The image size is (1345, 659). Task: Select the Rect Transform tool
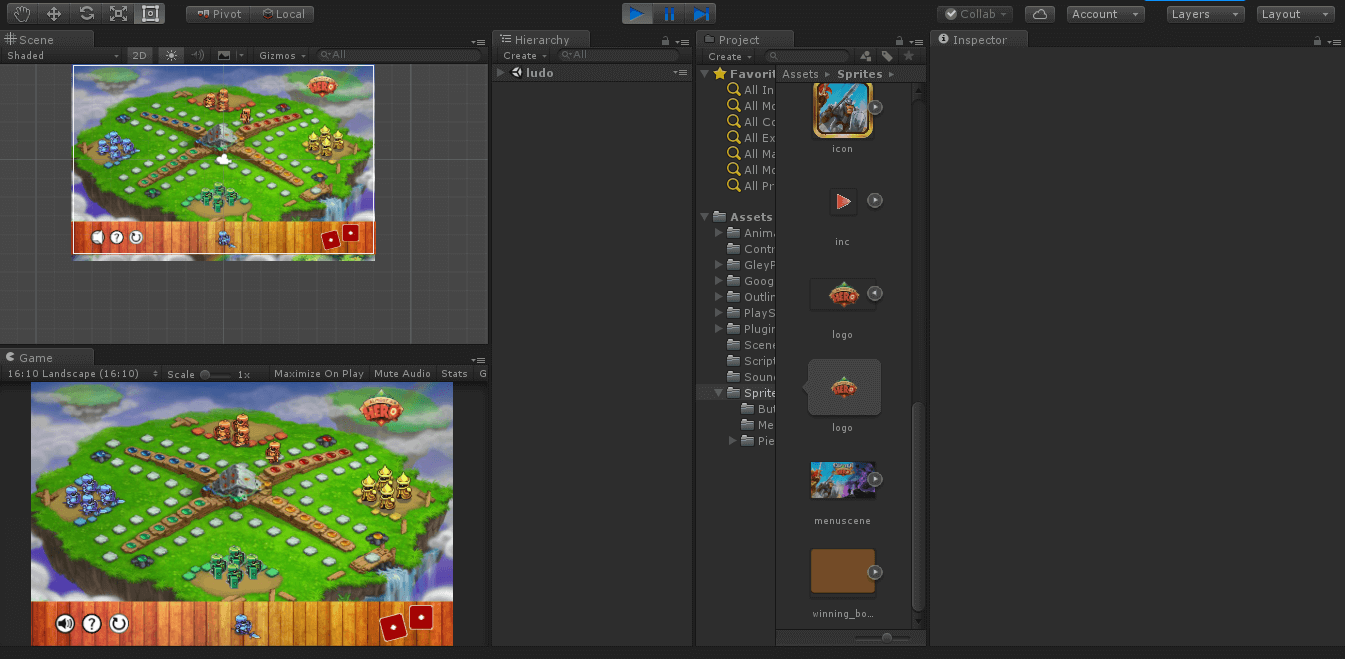151,14
